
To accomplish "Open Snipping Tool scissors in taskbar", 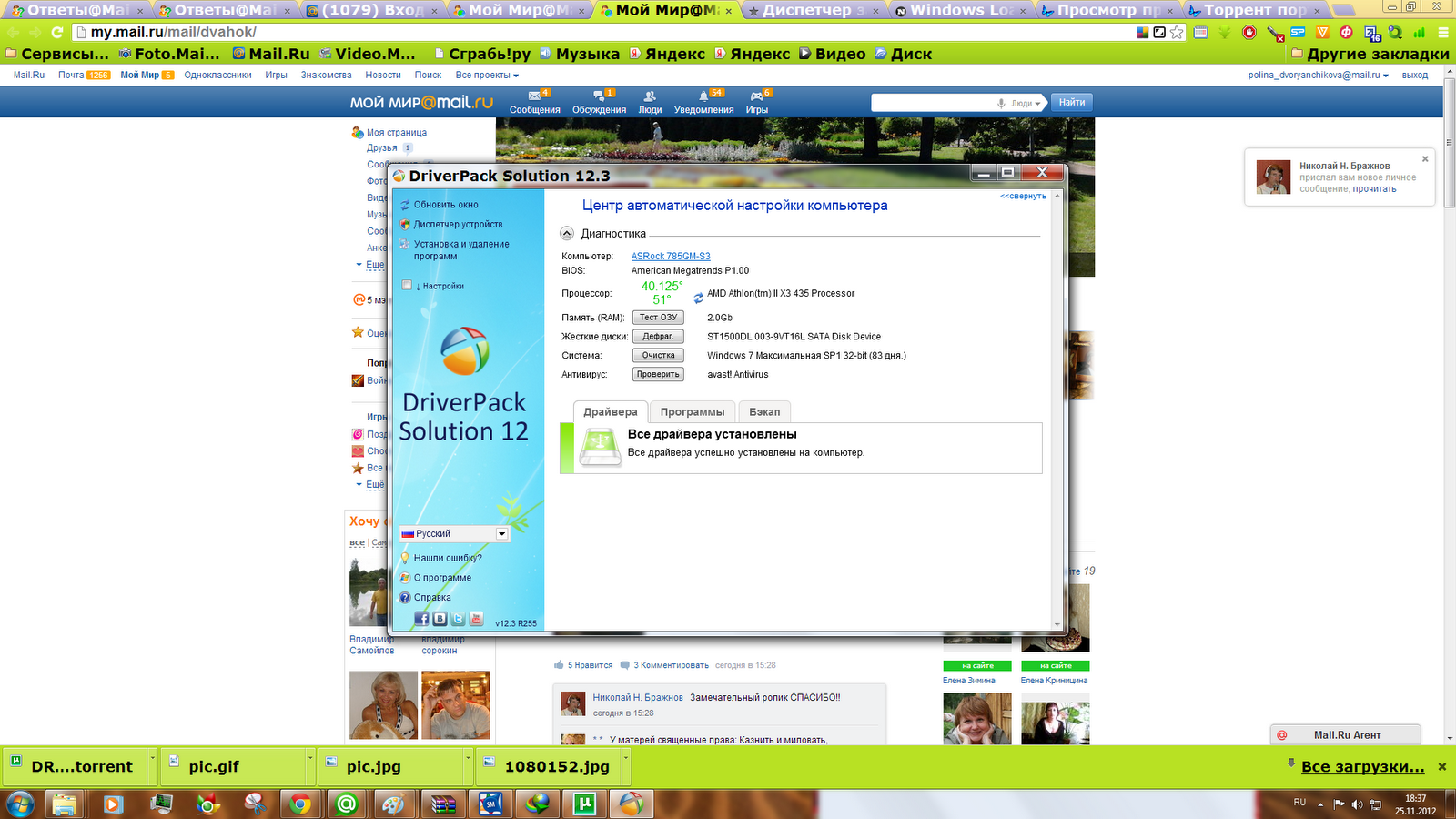I will point(256,804).
